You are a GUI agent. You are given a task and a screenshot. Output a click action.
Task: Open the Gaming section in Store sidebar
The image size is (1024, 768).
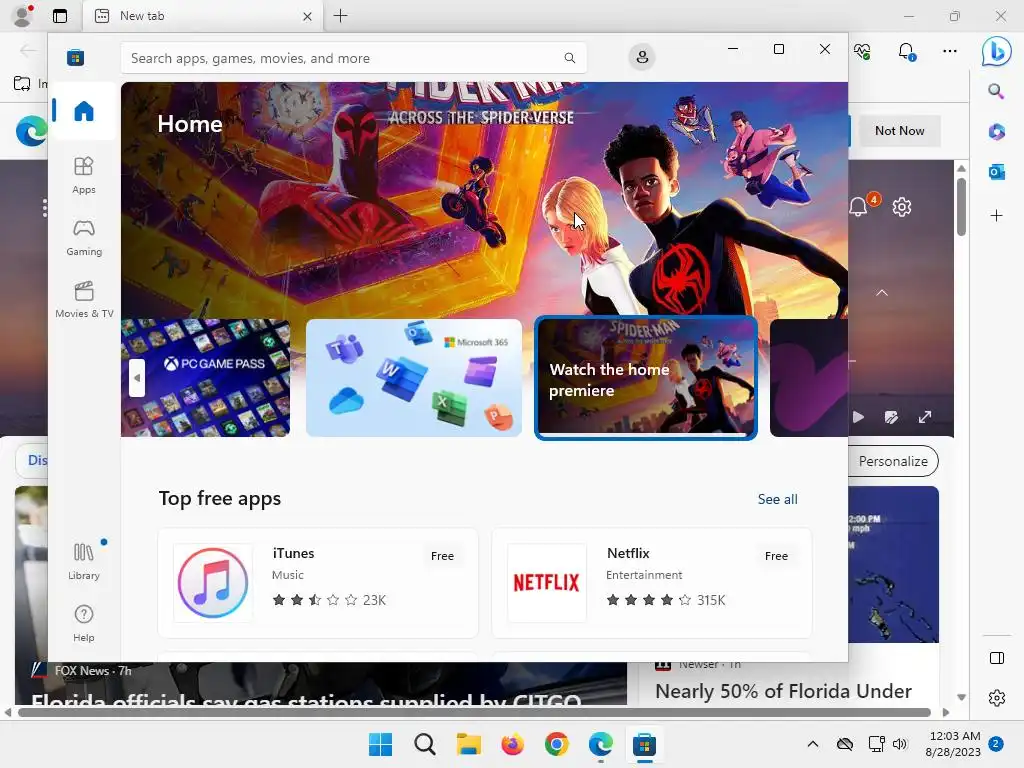pos(84,238)
